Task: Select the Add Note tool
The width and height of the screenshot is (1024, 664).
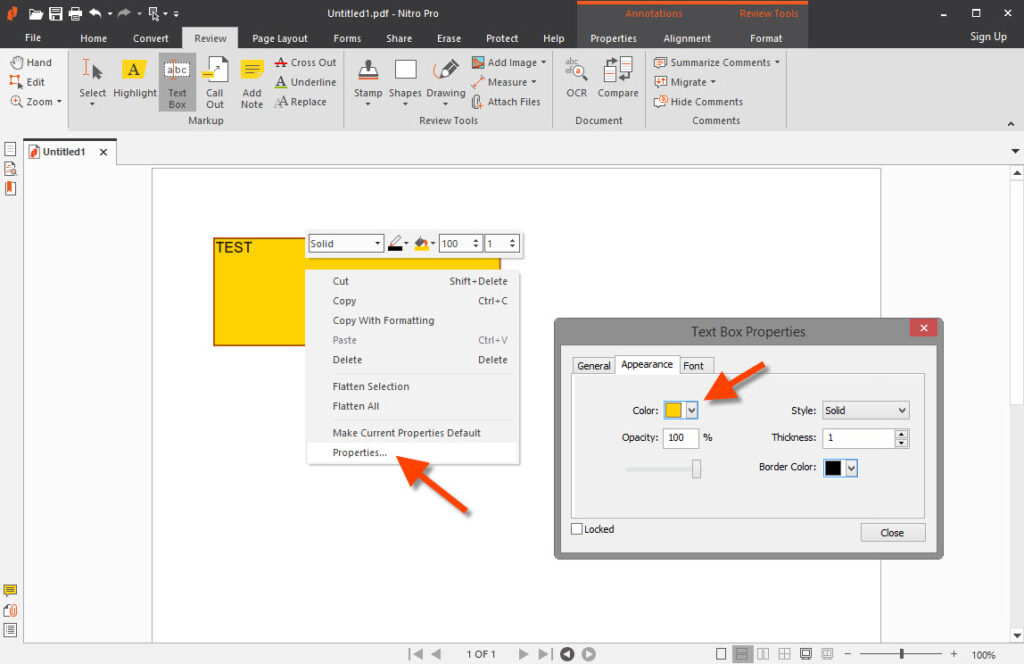Action: (251, 80)
